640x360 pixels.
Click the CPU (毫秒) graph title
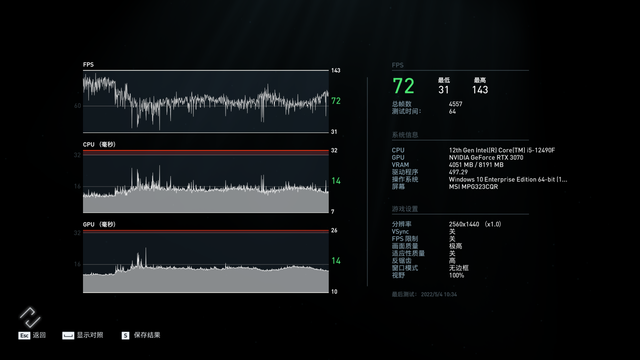99,144
